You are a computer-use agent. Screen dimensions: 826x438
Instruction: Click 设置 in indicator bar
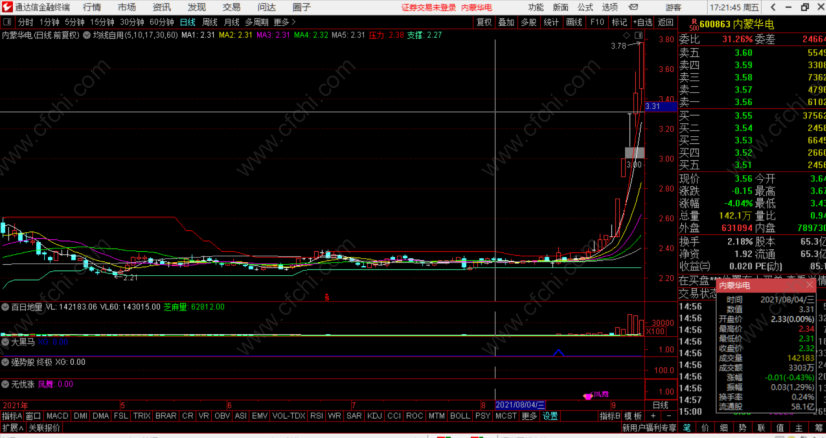pos(550,416)
